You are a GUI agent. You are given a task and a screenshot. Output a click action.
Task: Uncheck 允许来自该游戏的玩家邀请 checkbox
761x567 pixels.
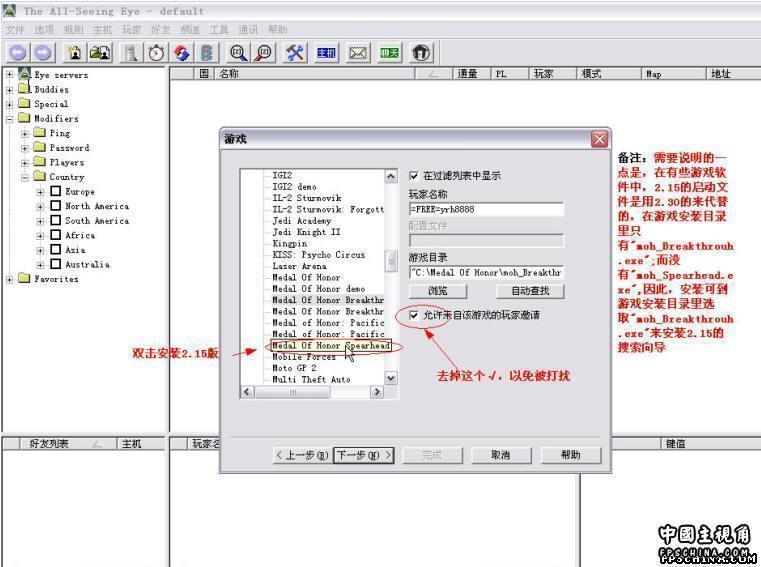[414, 315]
